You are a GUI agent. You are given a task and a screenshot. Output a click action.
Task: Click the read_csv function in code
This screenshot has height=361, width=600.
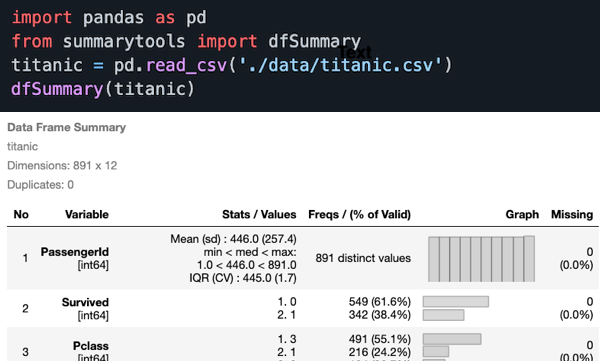tap(187, 65)
